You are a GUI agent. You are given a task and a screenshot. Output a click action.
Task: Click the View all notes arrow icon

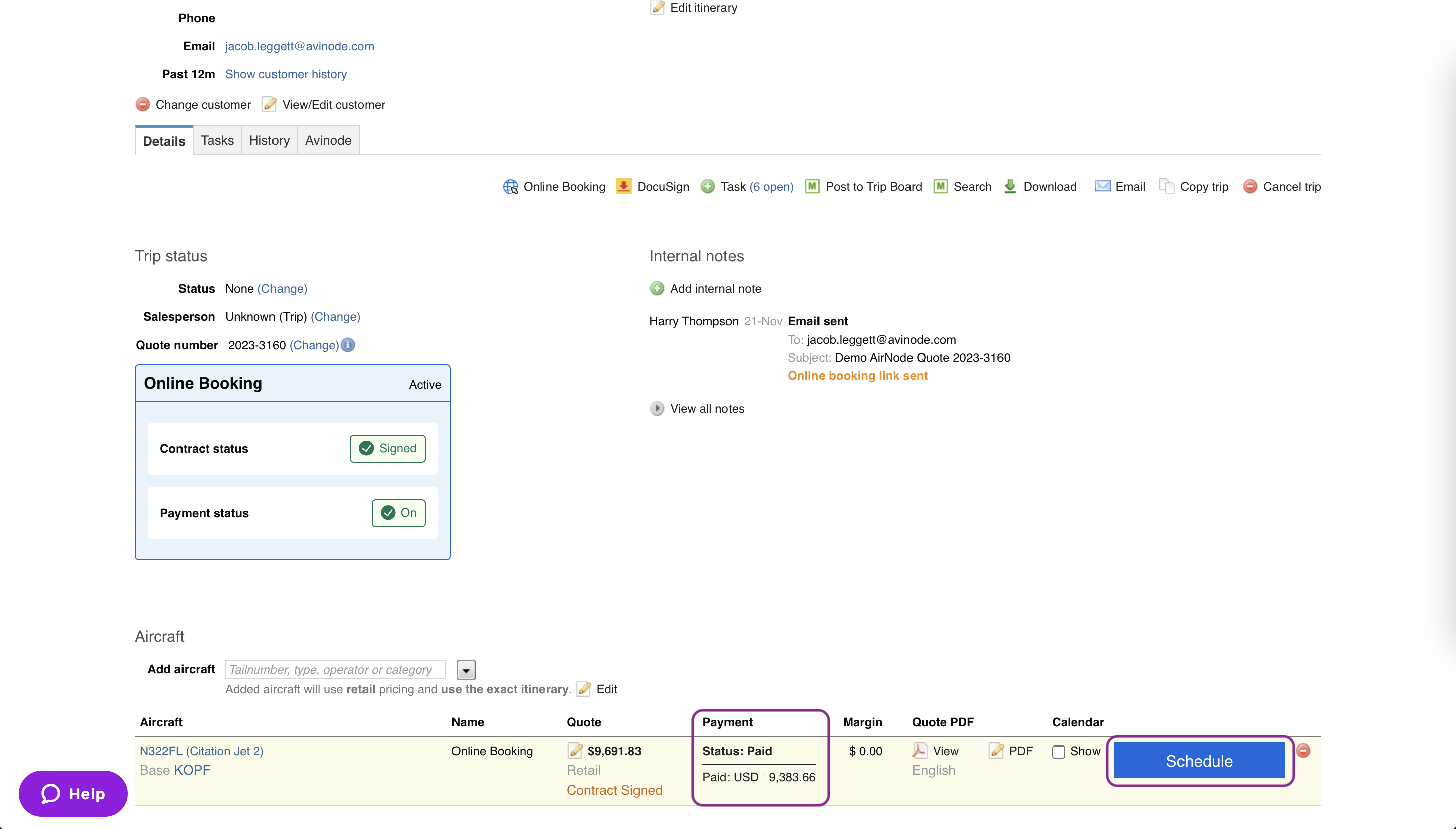click(x=657, y=409)
